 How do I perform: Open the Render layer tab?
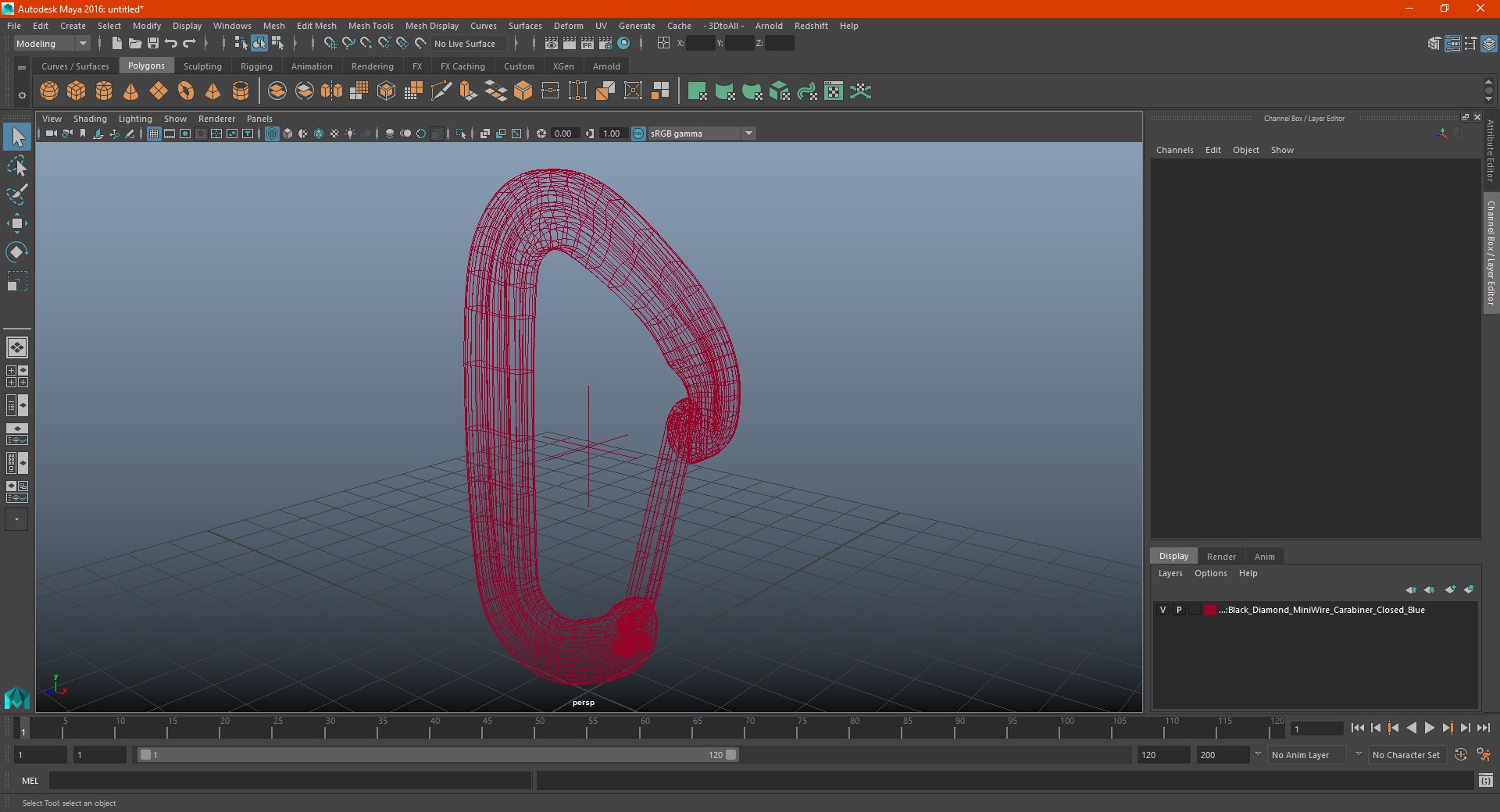(x=1221, y=557)
